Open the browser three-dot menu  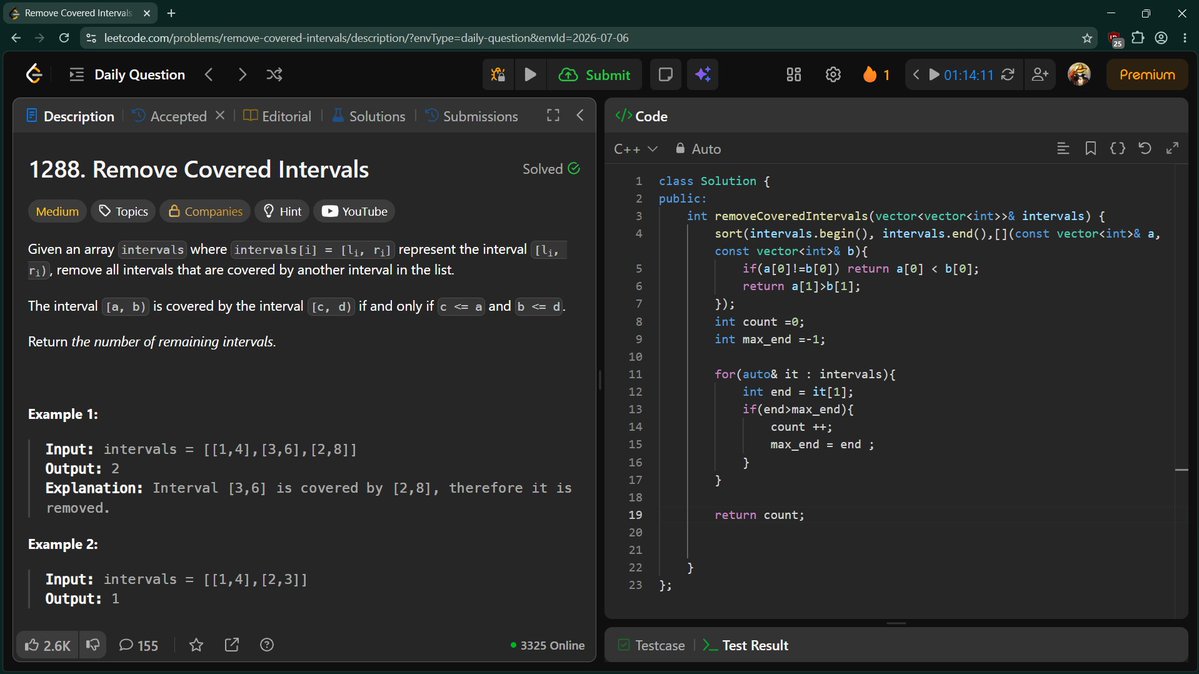point(1184,37)
